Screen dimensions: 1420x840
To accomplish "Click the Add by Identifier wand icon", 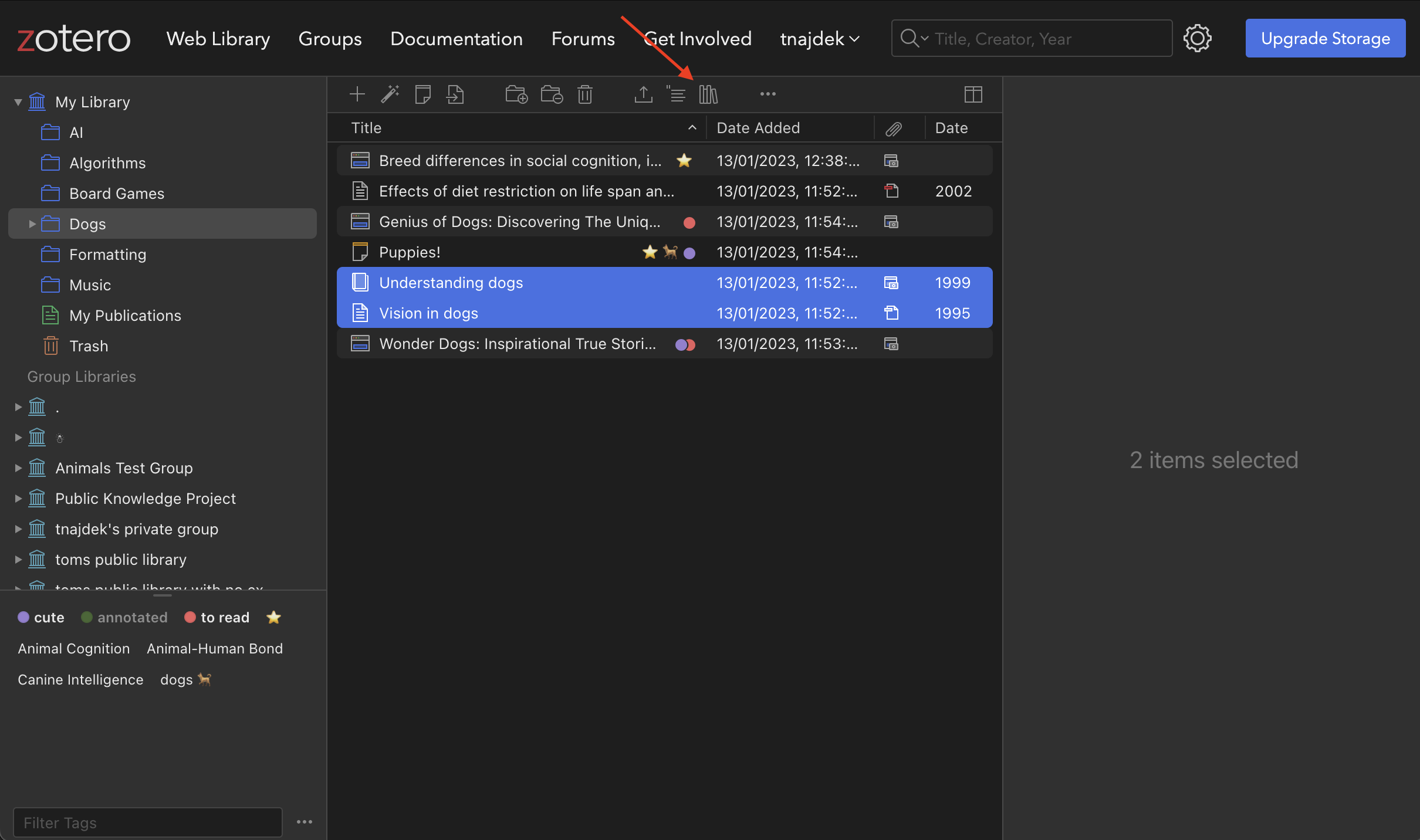I will [x=390, y=94].
